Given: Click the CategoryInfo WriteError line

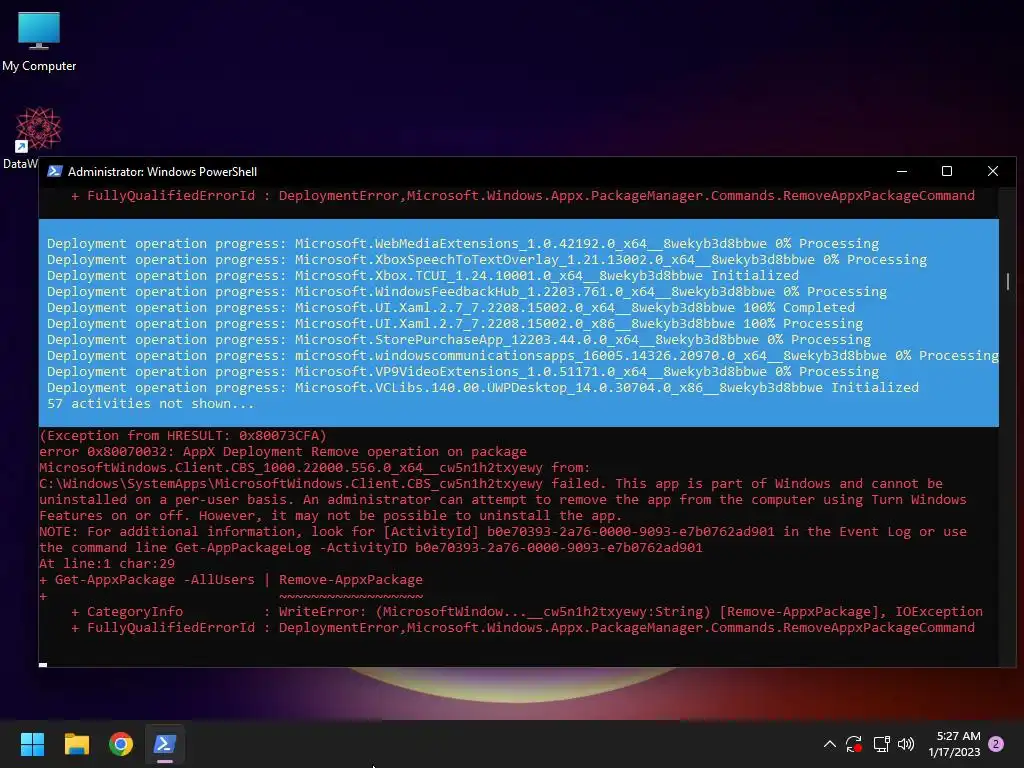Looking at the screenshot, I should click(x=526, y=611).
